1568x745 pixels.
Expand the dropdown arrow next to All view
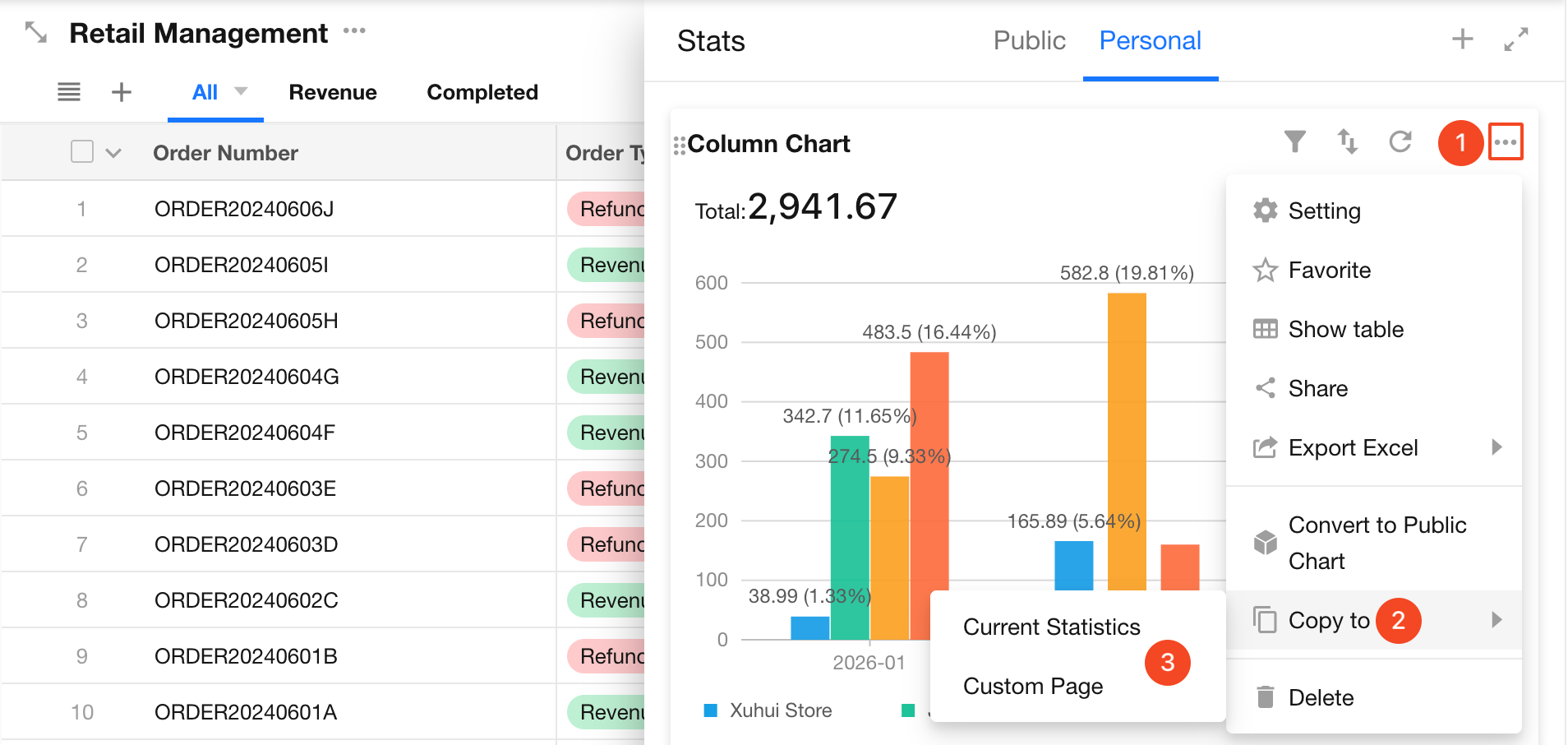coord(241,91)
